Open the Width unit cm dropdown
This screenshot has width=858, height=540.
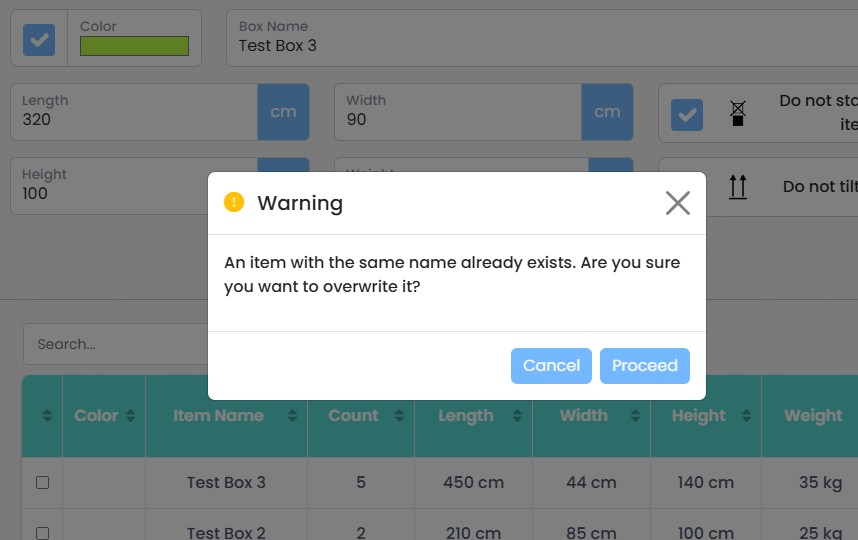click(607, 112)
